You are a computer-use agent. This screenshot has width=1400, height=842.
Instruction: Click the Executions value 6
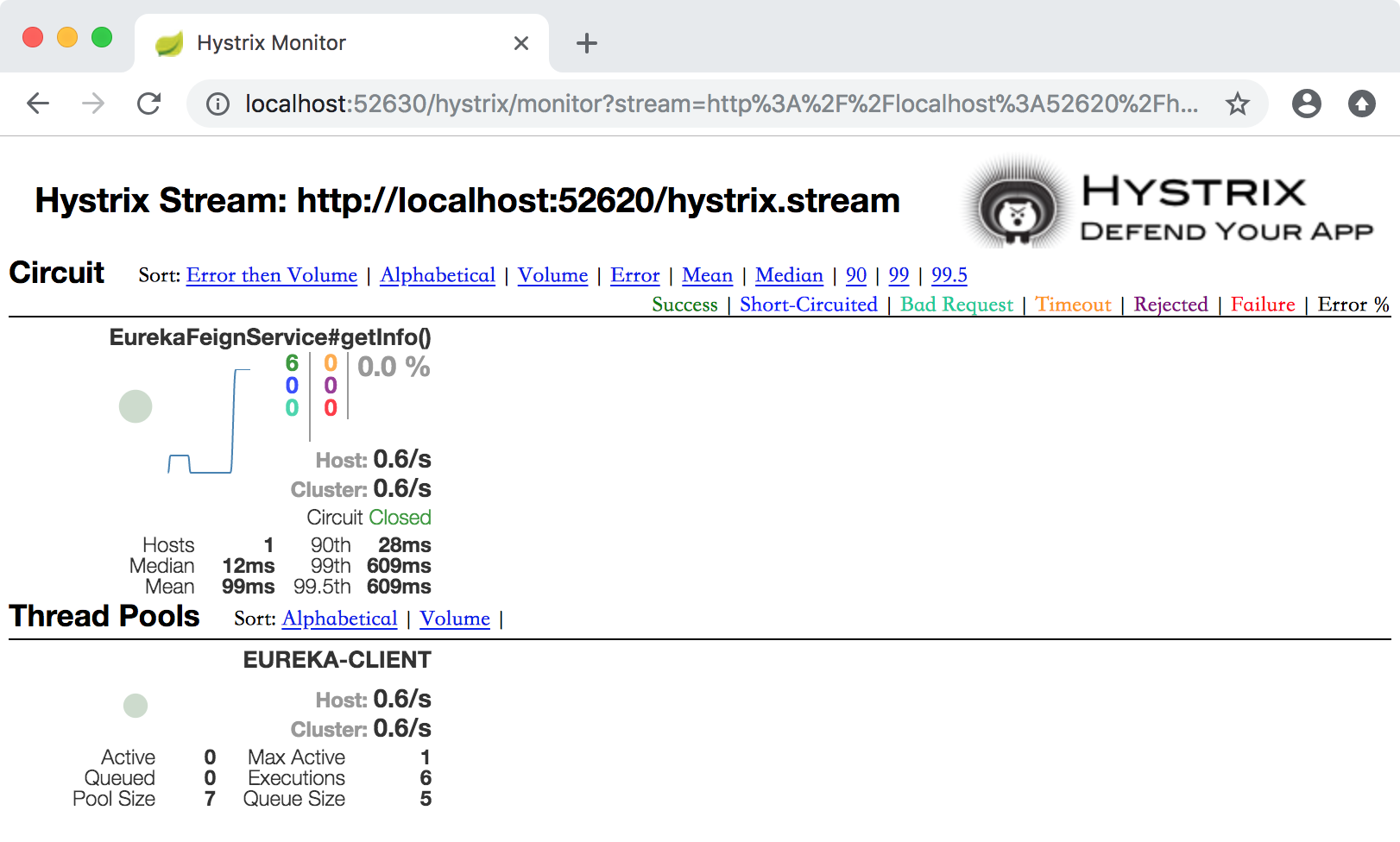click(x=426, y=778)
